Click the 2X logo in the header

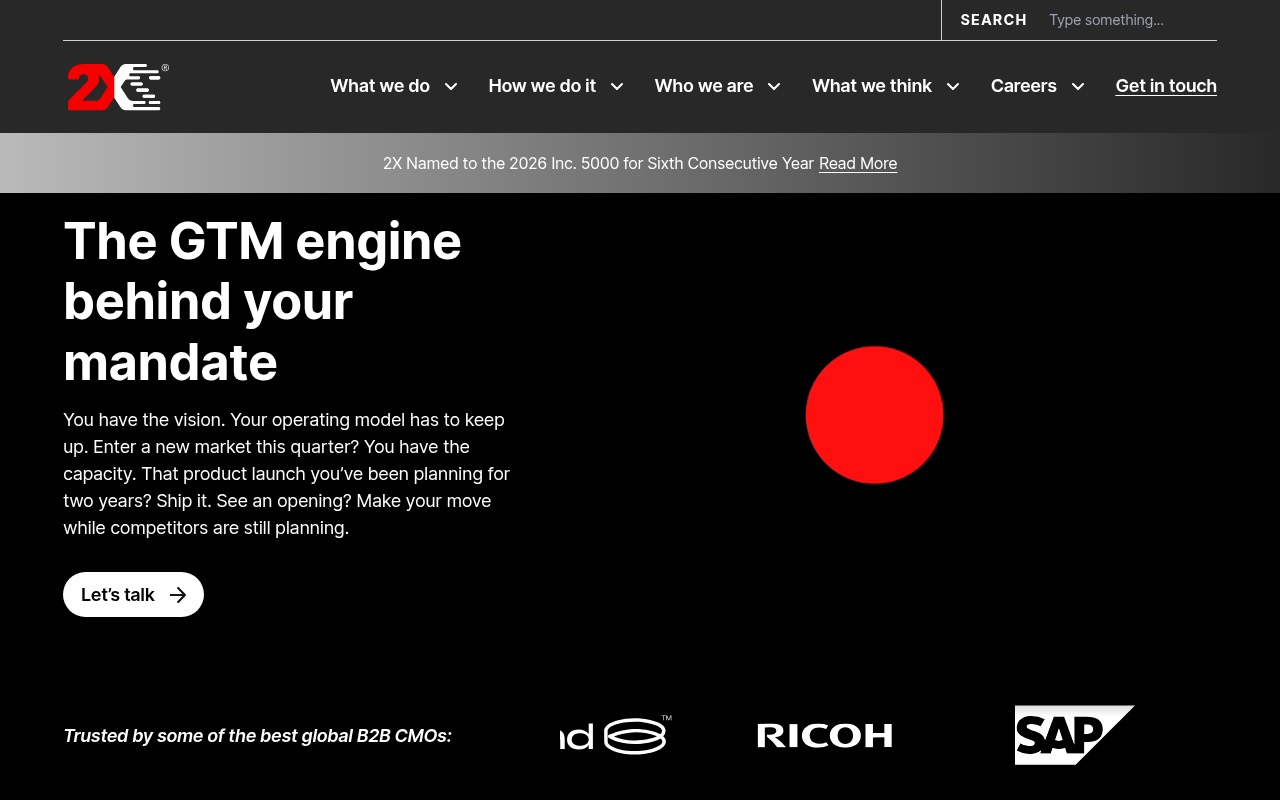point(117,87)
